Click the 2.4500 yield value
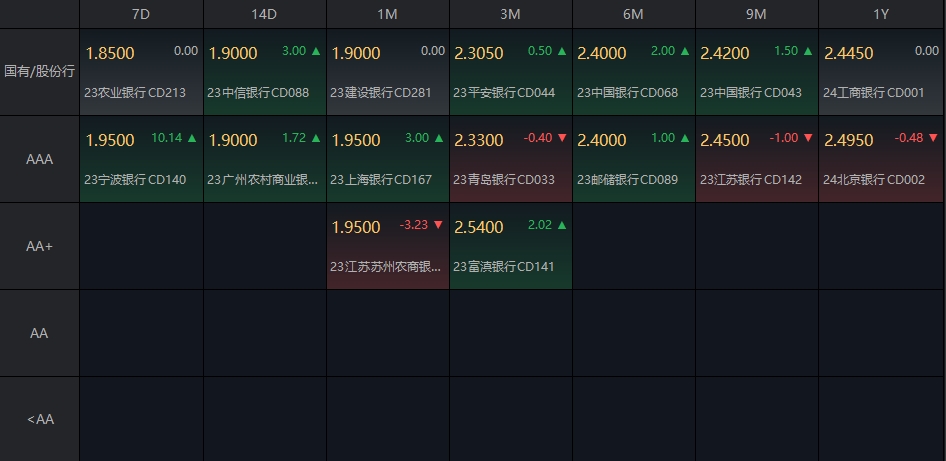 tap(725, 140)
